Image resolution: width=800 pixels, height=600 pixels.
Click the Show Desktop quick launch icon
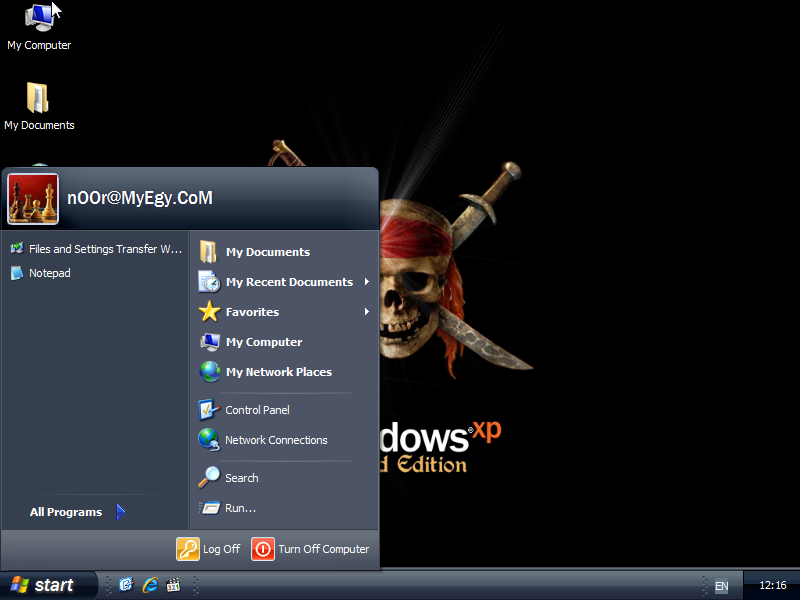coord(125,585)
